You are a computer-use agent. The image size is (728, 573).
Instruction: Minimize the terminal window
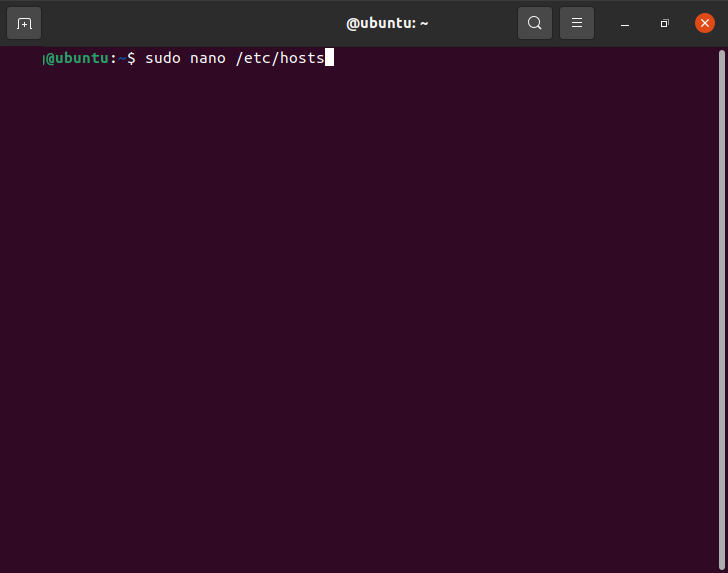[x=625, y=23]
